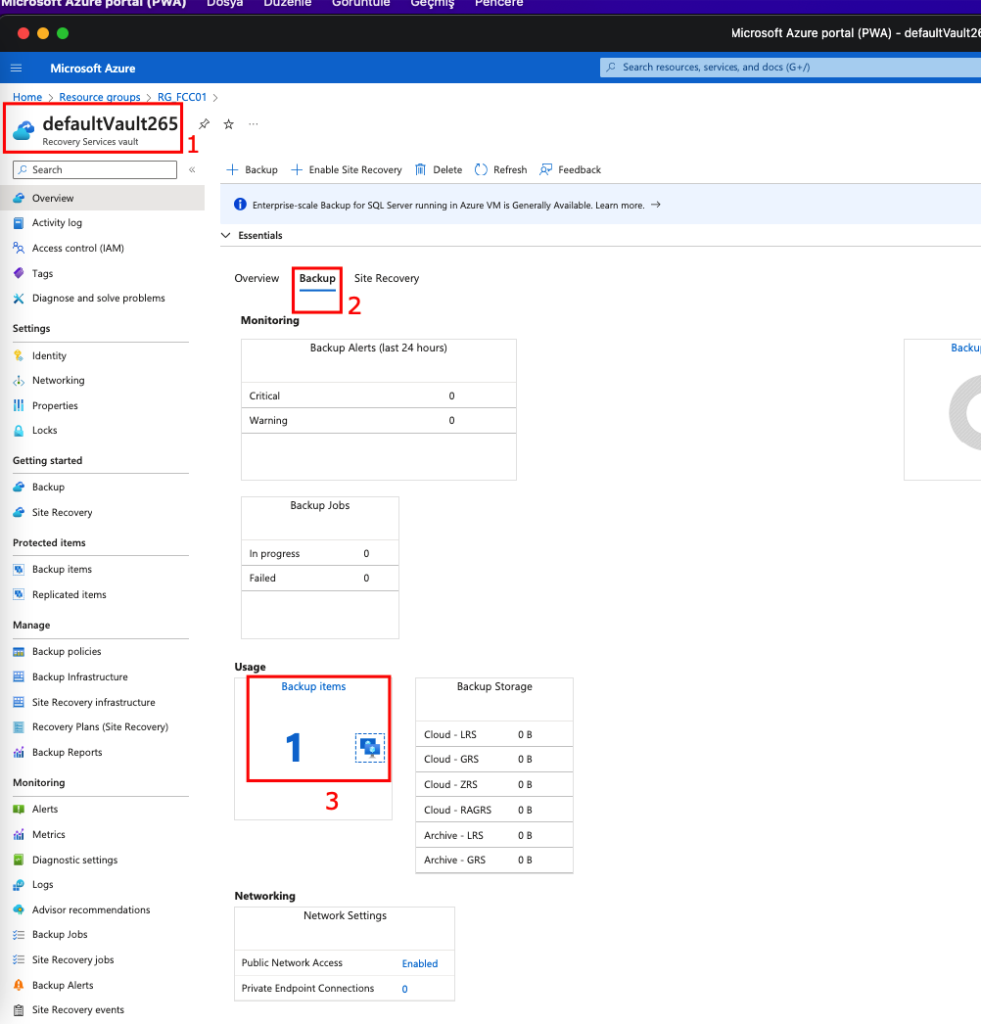Mark the vault as favorite with star
The height and width of the screenshot is (1024, 981).
(x=228, y=124)
